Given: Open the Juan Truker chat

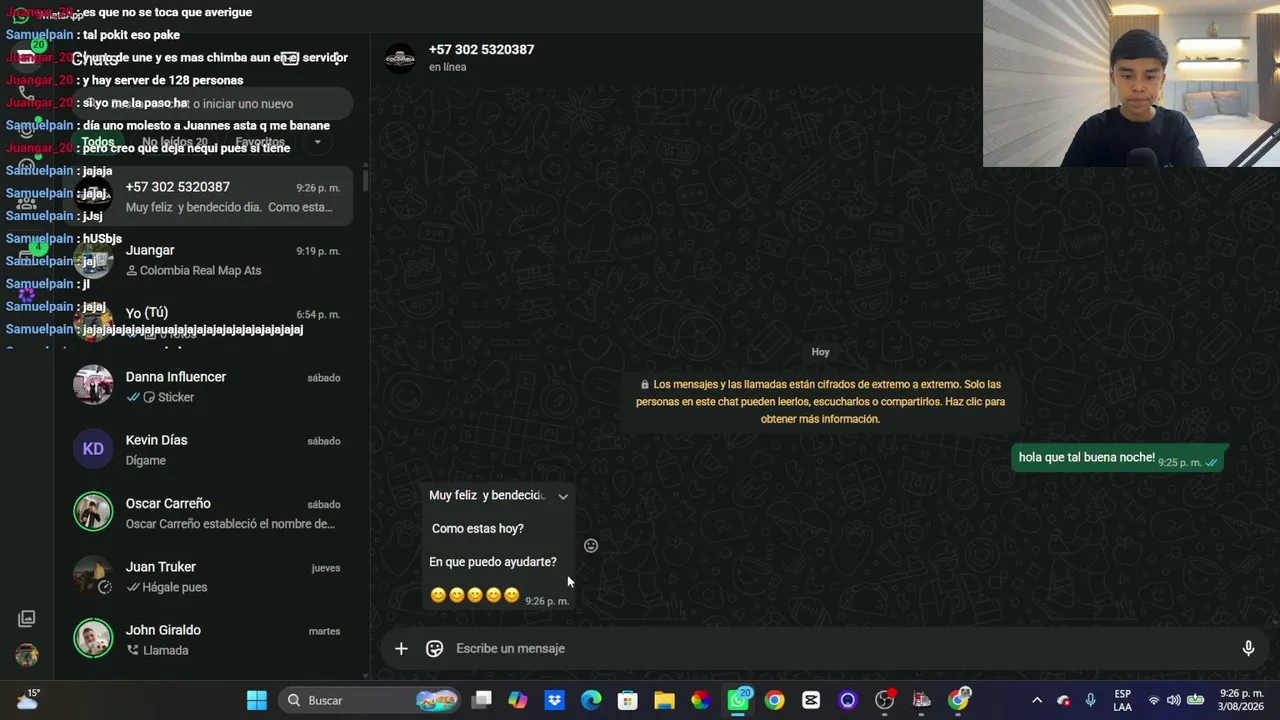Looking at the screenshot, I should pyautogui.click(x=208, y=576).
